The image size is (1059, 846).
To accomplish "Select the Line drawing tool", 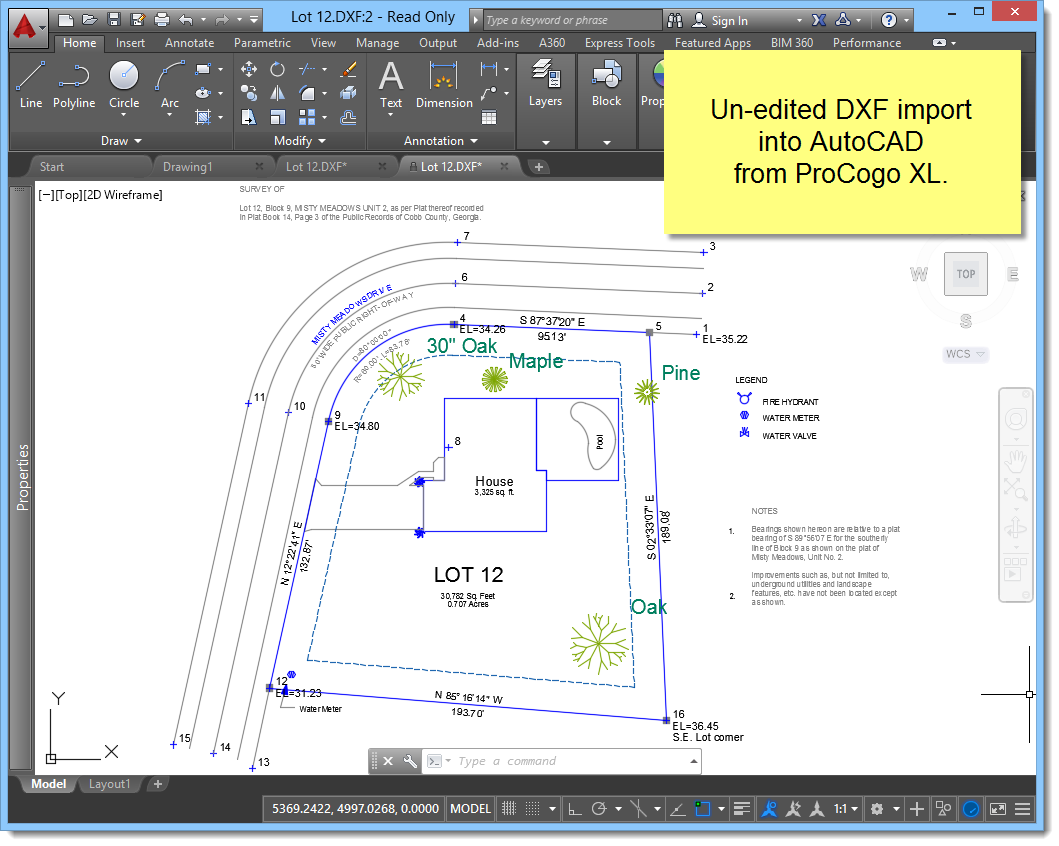I will coord(30,84).
